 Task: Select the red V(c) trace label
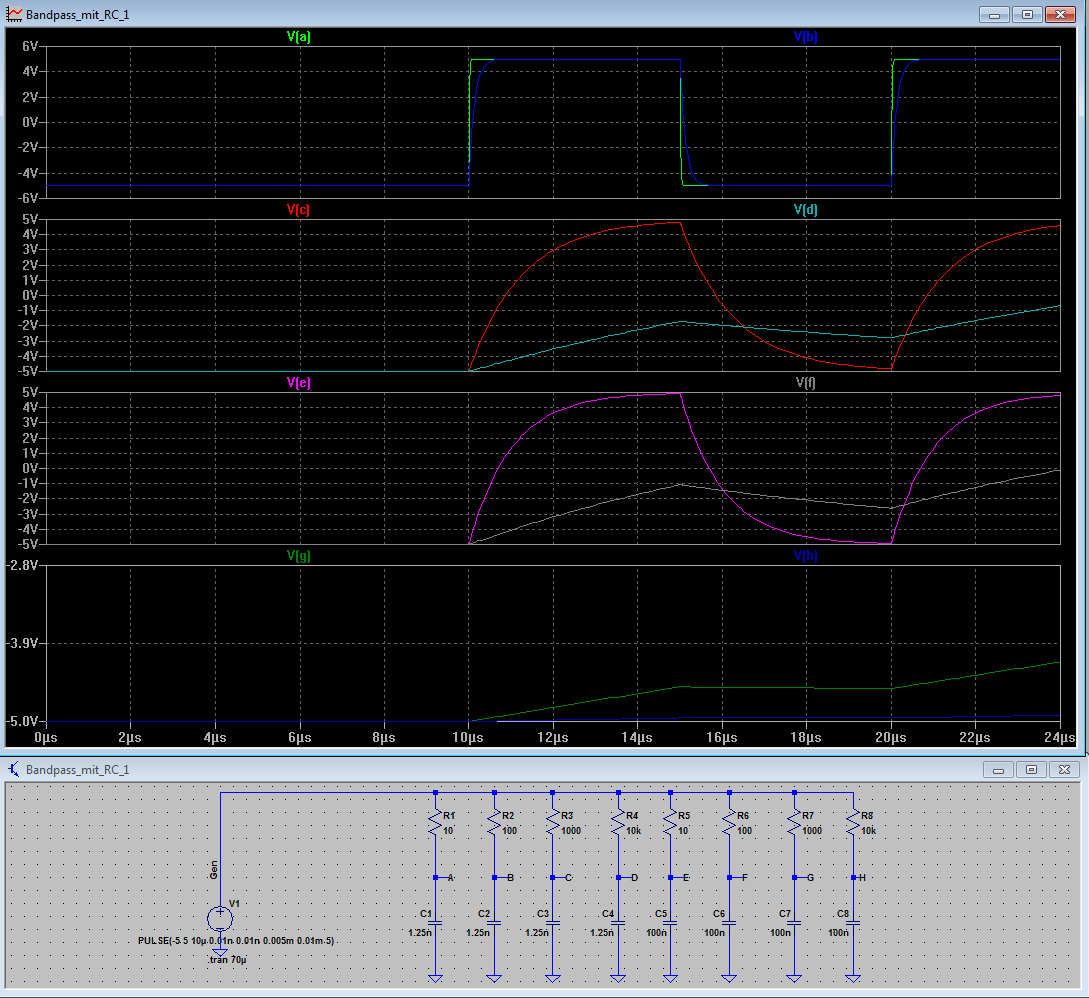298,210
